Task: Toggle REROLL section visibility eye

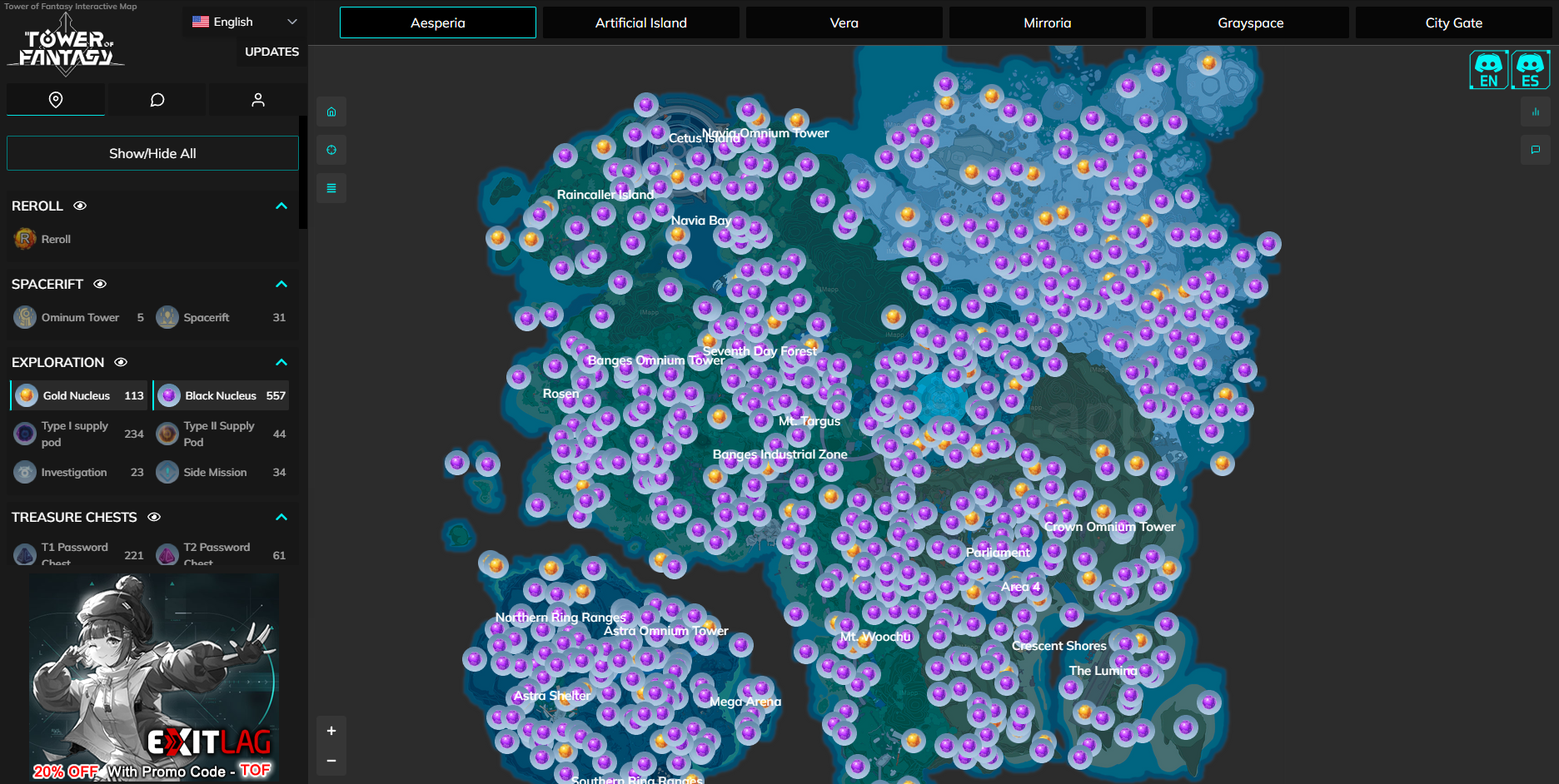Action: 80,206
